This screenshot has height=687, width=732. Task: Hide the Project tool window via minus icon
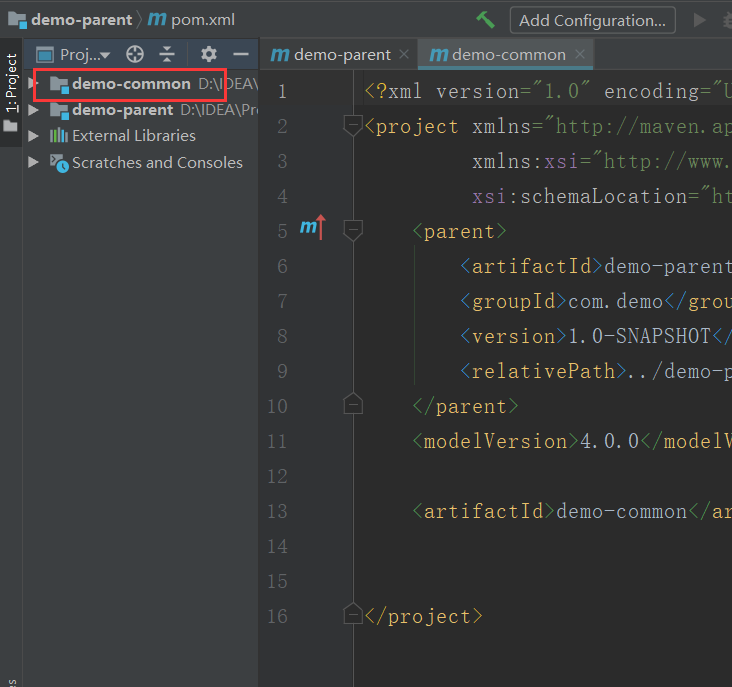[241, 55]
